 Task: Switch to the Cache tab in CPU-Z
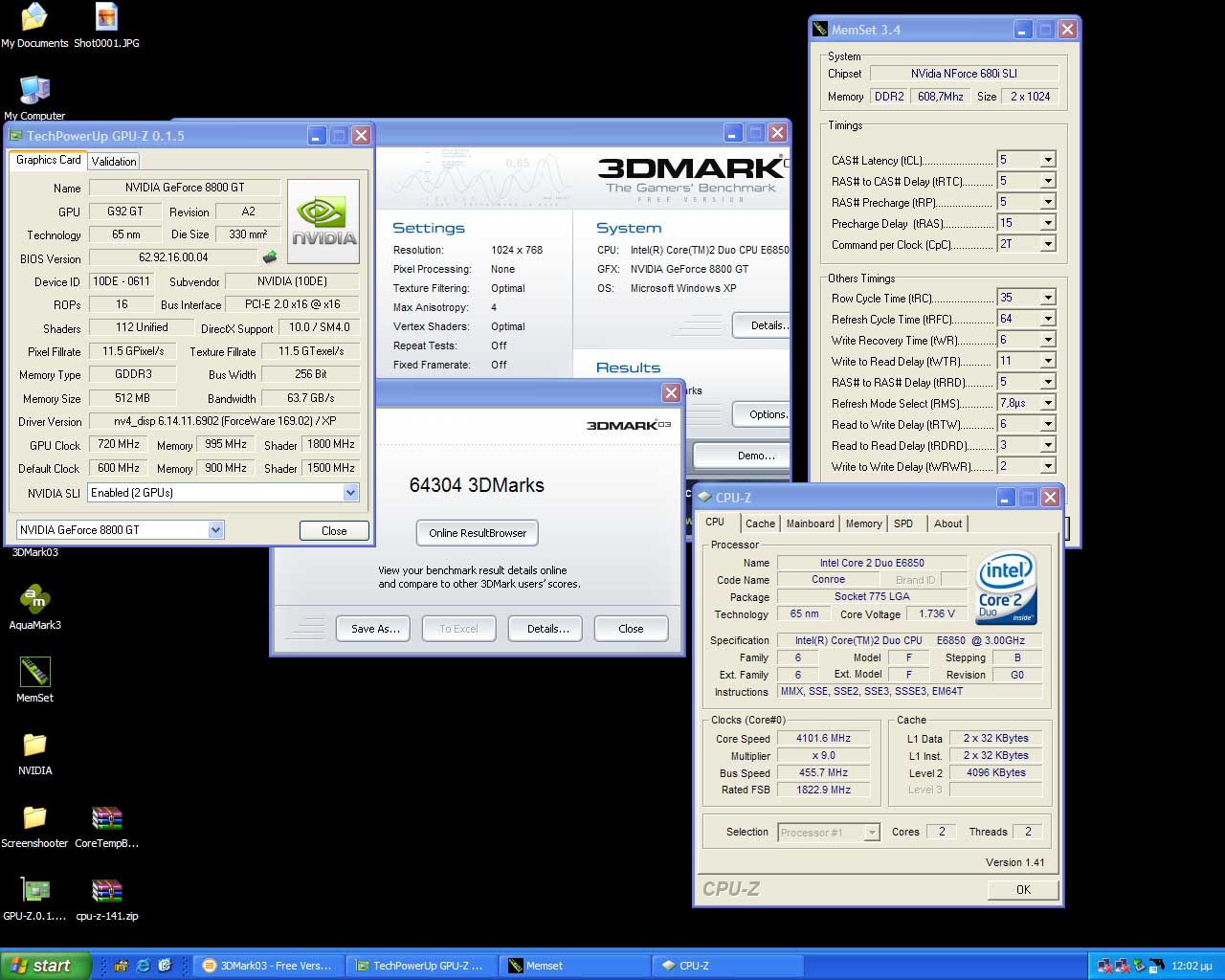(x=760, y=523)
